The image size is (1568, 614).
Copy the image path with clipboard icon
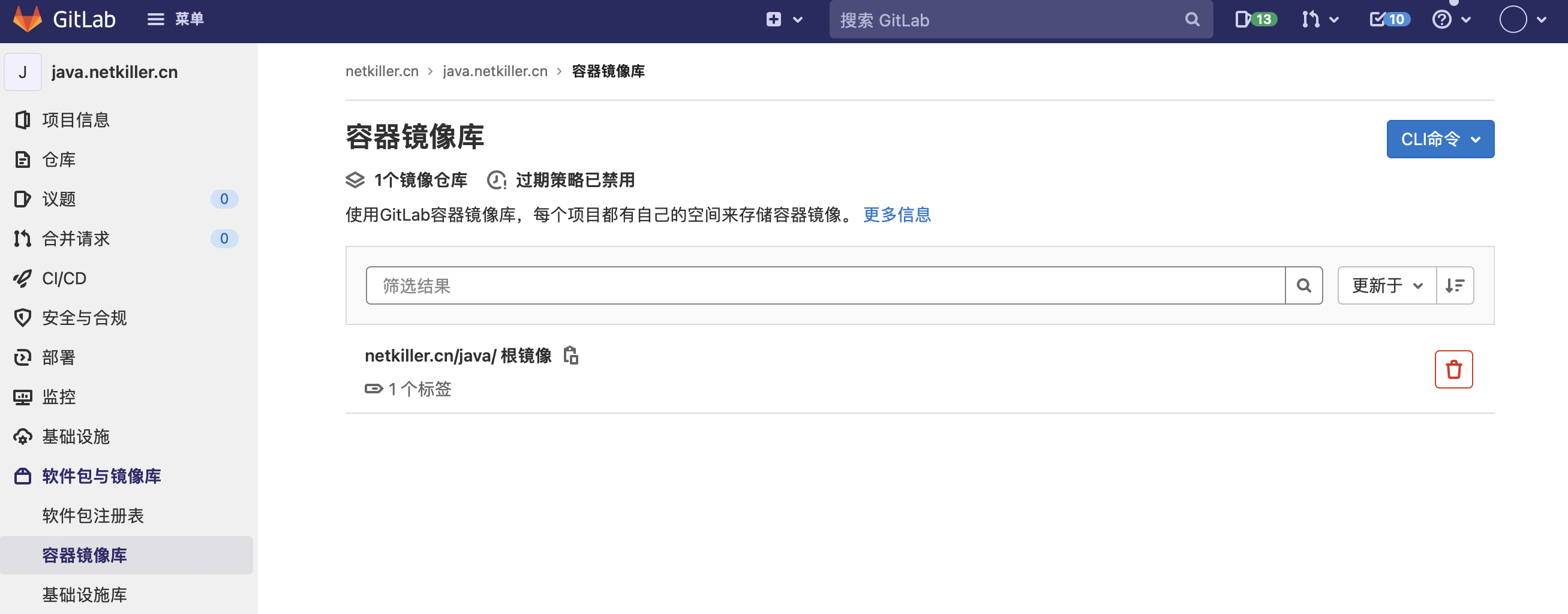click(571, 355)
